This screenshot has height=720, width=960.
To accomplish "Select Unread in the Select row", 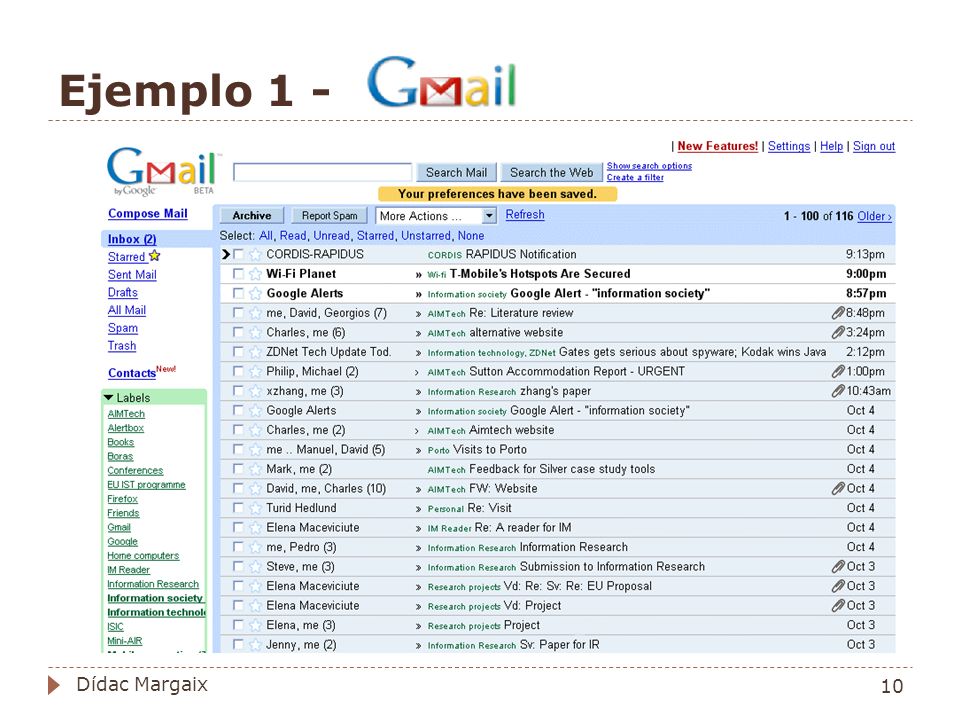I will point(332,236).
